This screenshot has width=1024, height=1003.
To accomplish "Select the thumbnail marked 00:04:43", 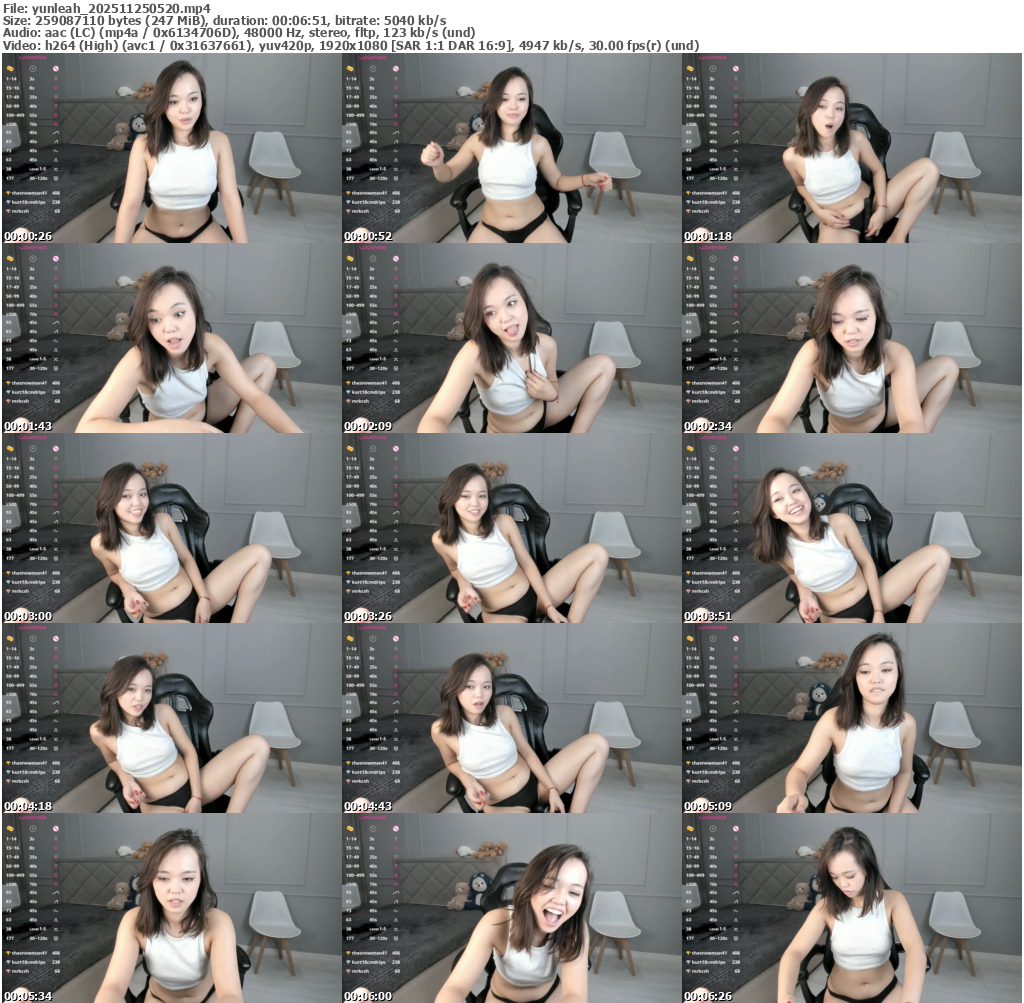I will (x=511, y=719).
